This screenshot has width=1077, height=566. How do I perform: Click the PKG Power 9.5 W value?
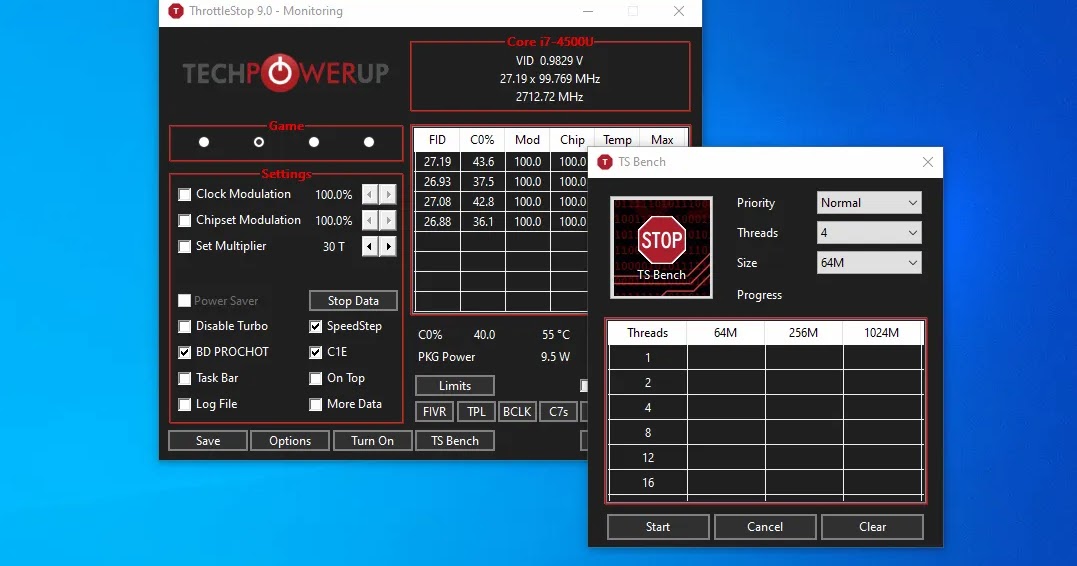click(x=555, y=357)
